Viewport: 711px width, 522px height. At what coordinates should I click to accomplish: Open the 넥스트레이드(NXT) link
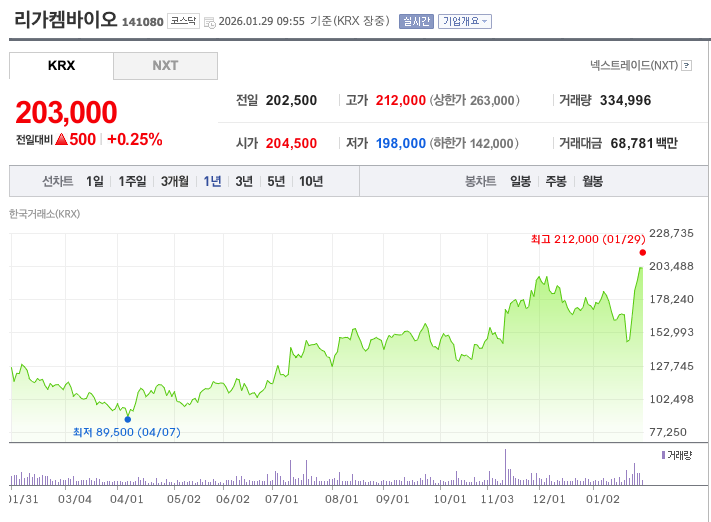[x=634, y=66]
